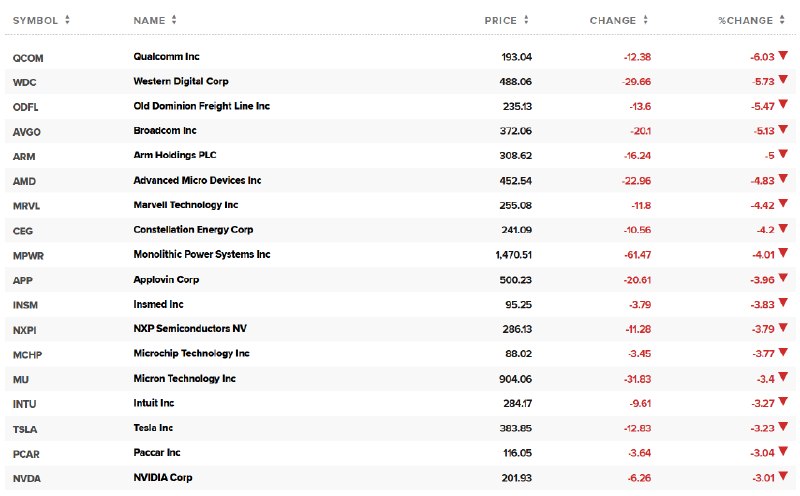800x496 pixels.
Task: Click the PRICE column header label
Action: coord(501,20)
